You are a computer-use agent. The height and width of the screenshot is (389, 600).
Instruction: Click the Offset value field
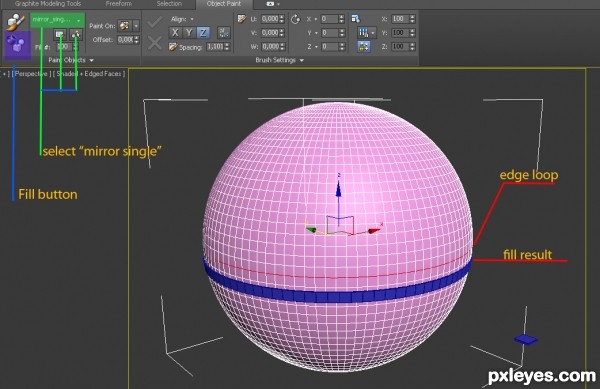(125, 40)
